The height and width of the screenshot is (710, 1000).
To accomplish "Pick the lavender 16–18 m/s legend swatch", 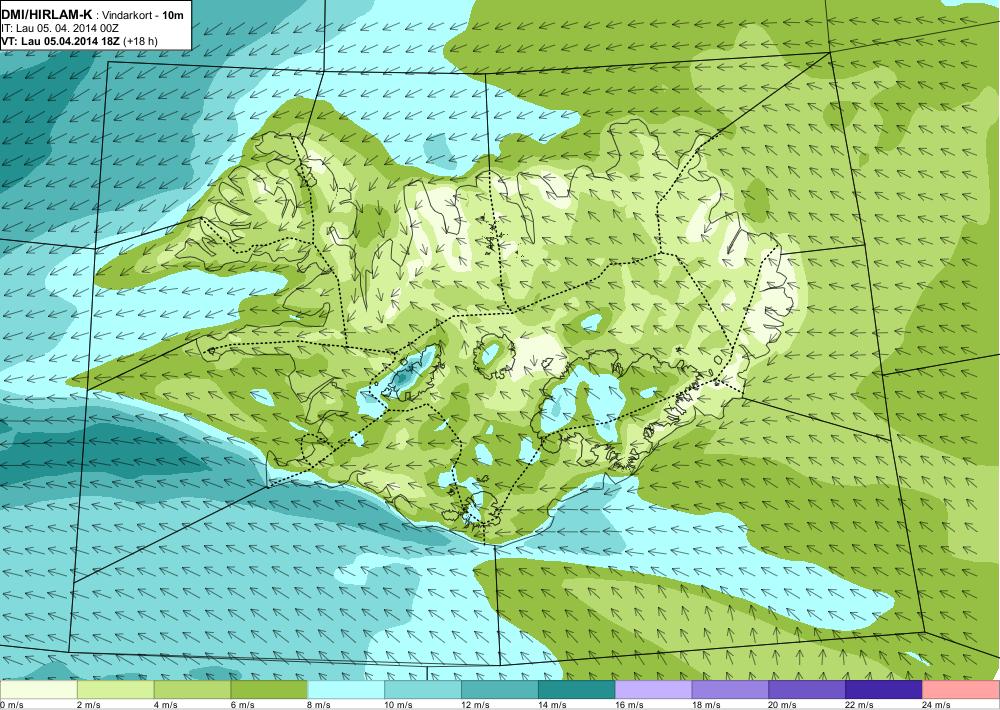I will point(654,690).
